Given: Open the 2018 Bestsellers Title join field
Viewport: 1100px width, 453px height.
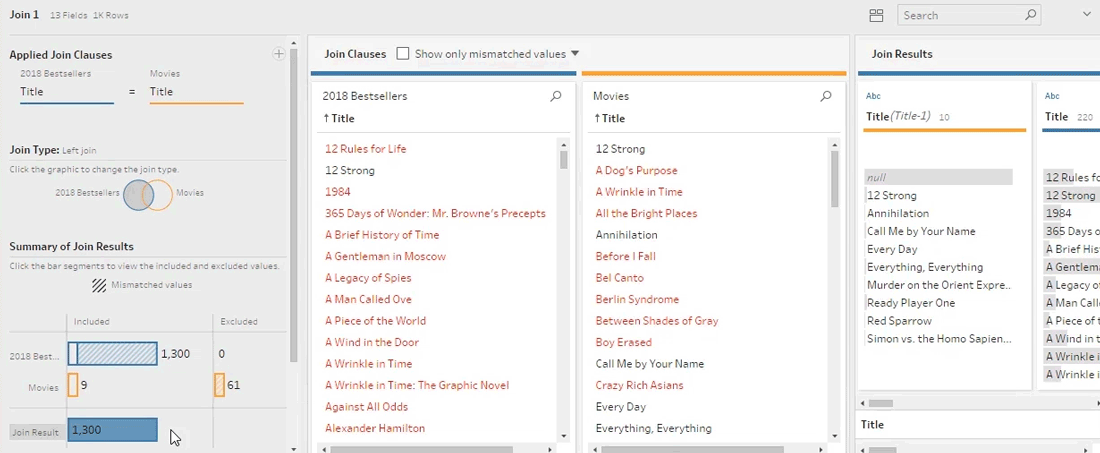Looking at the screenshot, I should 66,92.
